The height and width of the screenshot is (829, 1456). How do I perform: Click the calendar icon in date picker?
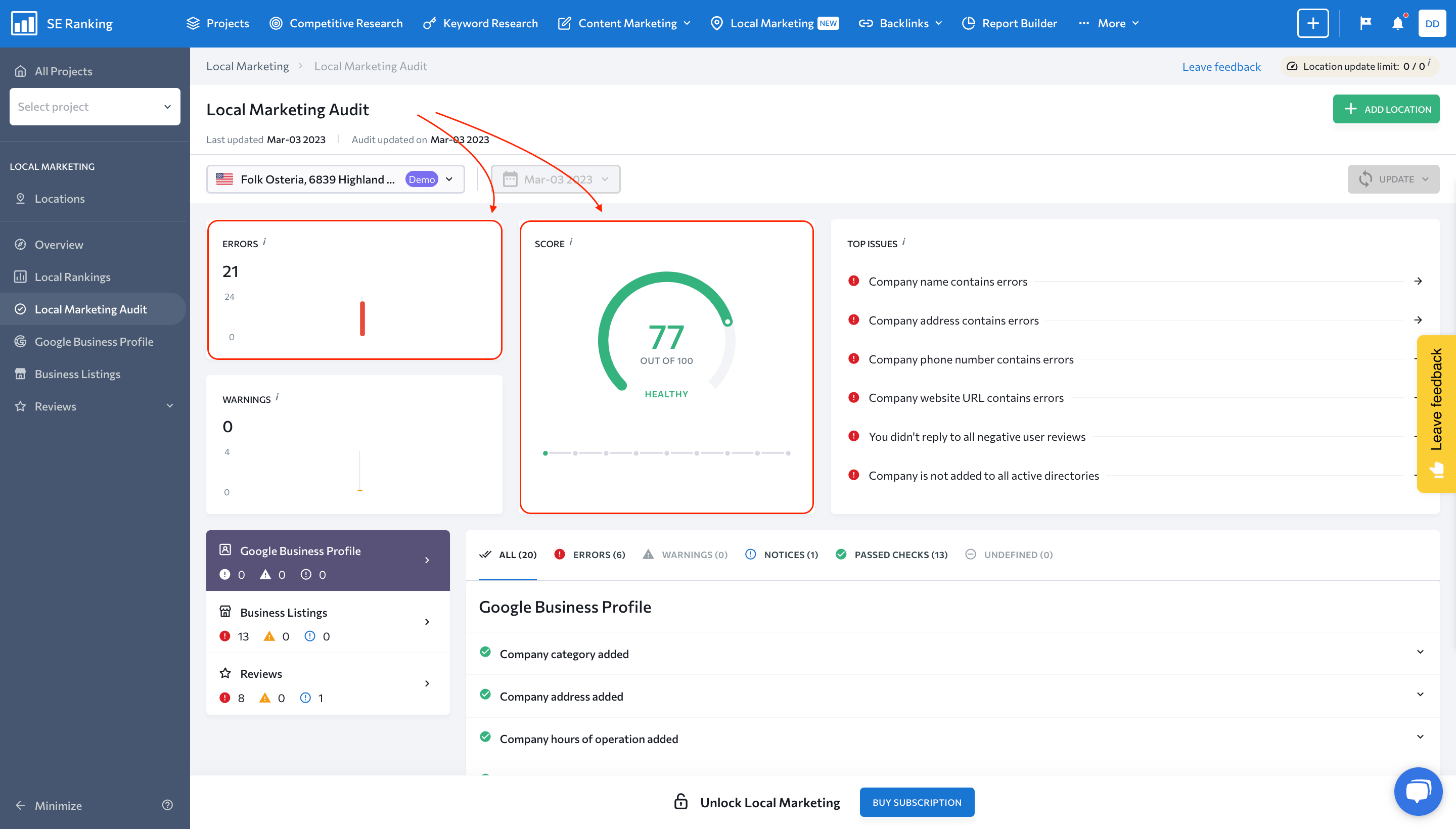tap(510, 179)
